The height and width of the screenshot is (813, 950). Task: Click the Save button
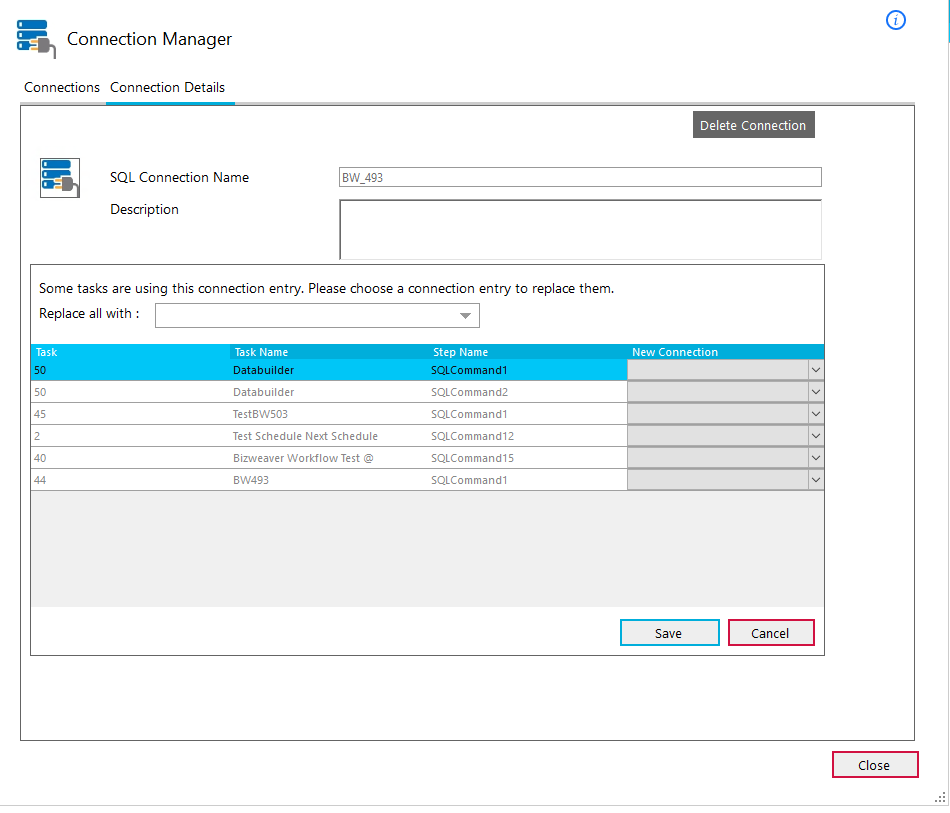(669, 633)
